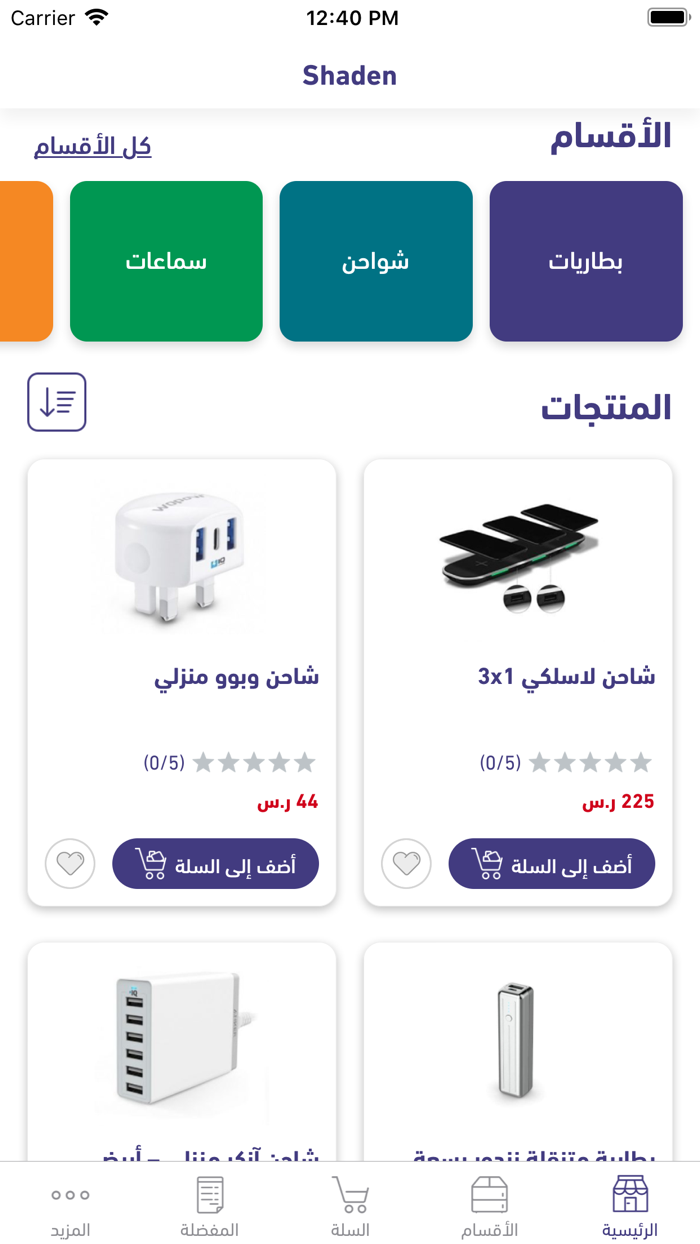Open the الرئيسية home tab
This screenshot has height=1244, width=700.
[629, 1206]
